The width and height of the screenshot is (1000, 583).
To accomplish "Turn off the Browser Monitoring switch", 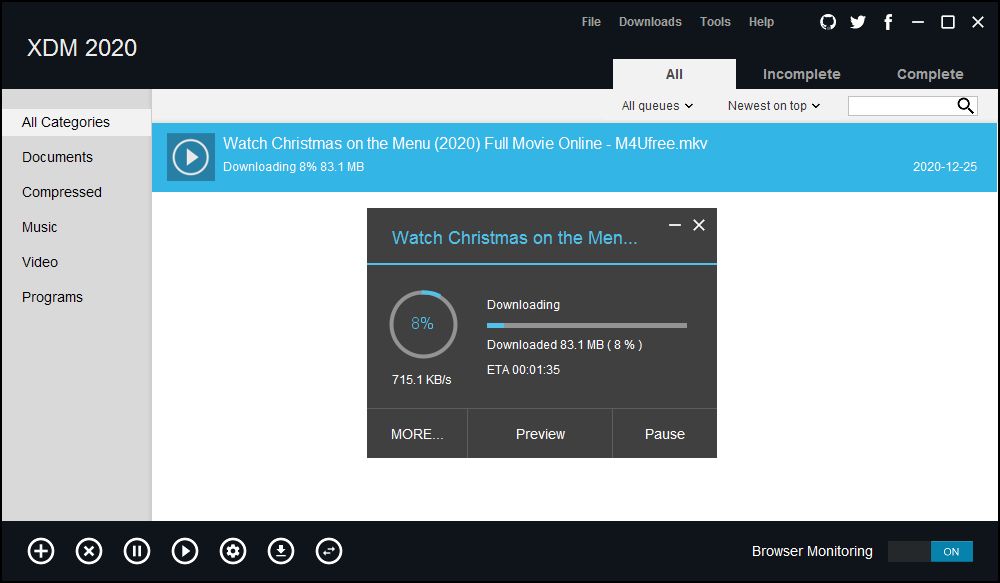I will tap(930, 552).
